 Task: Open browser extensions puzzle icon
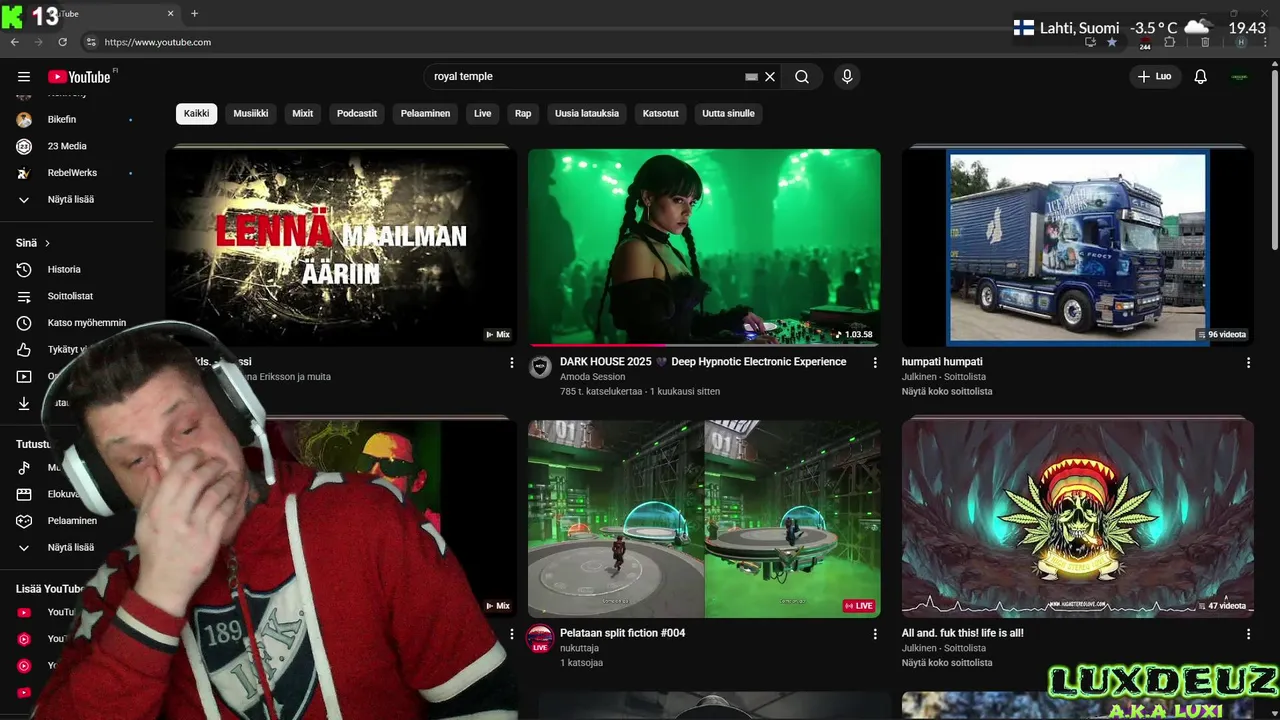1169,42
